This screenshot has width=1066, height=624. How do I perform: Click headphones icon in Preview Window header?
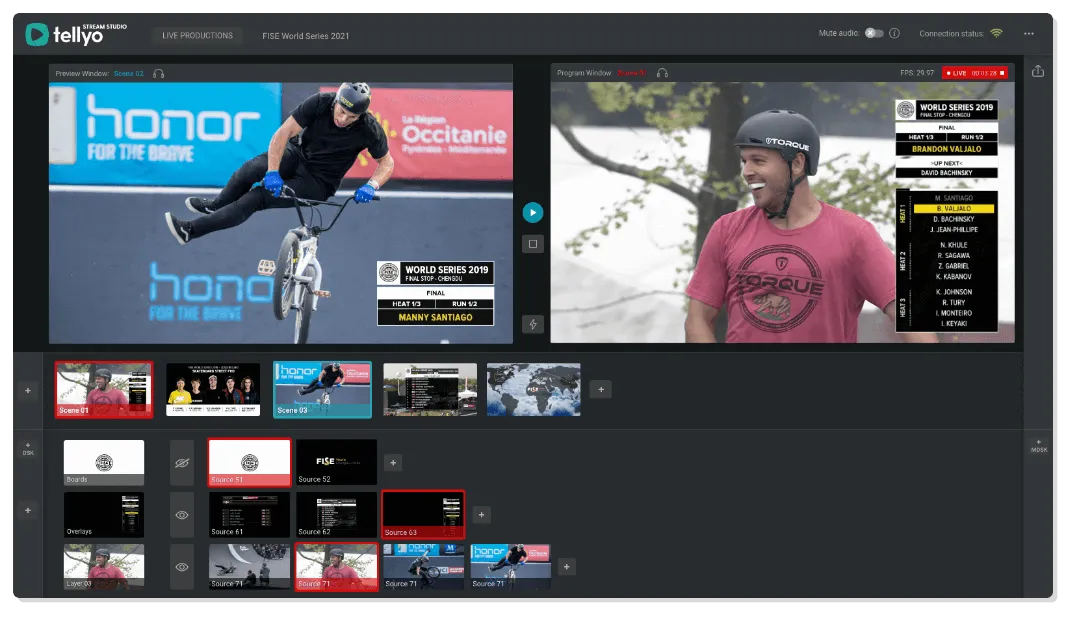159,73
